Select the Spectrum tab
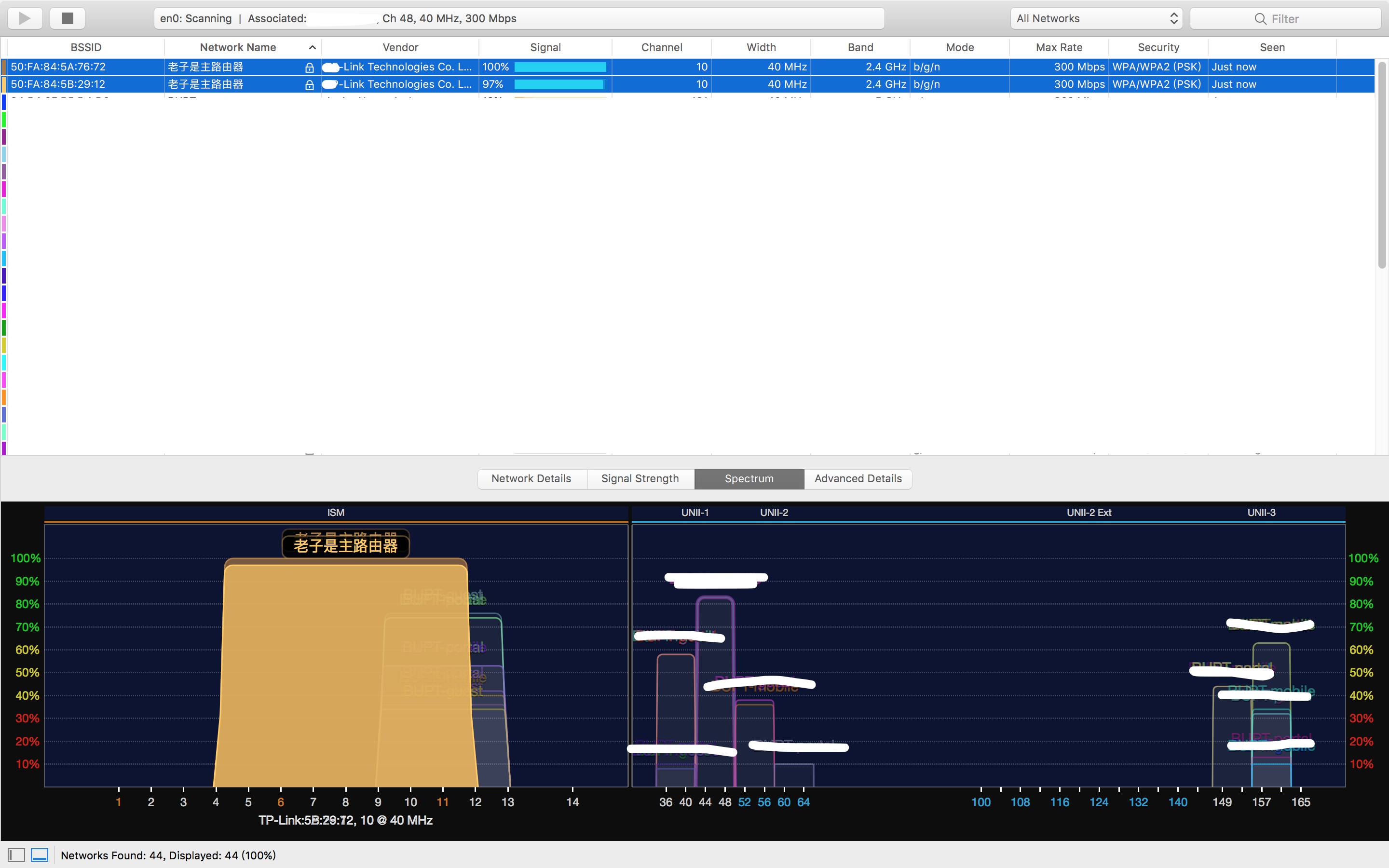Viewport: 1389px width, 868px height. coord(749,479)
